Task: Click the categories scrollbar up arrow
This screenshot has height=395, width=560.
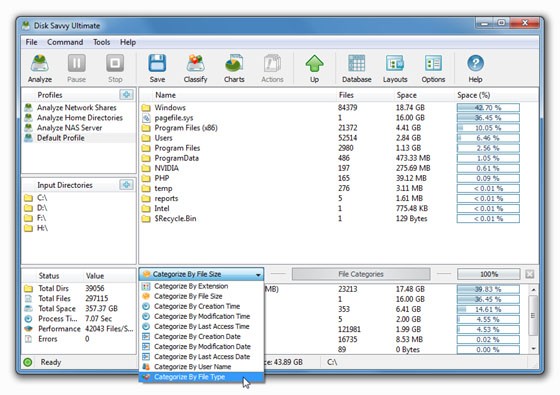Action: click(533, 290)
